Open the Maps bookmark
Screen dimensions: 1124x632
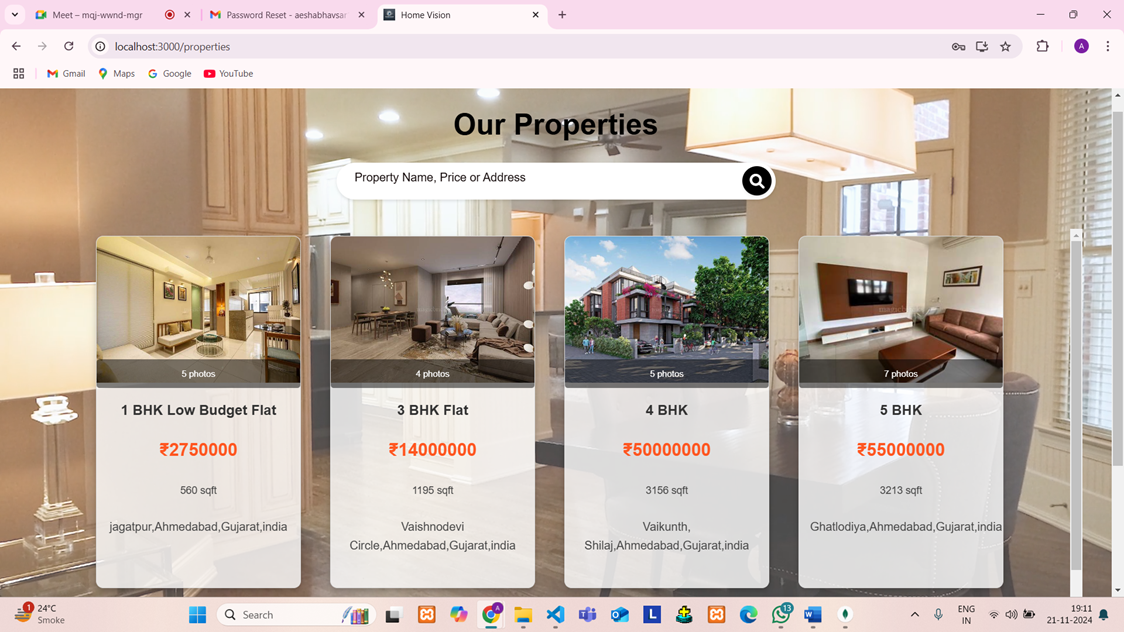coord(115,74)
